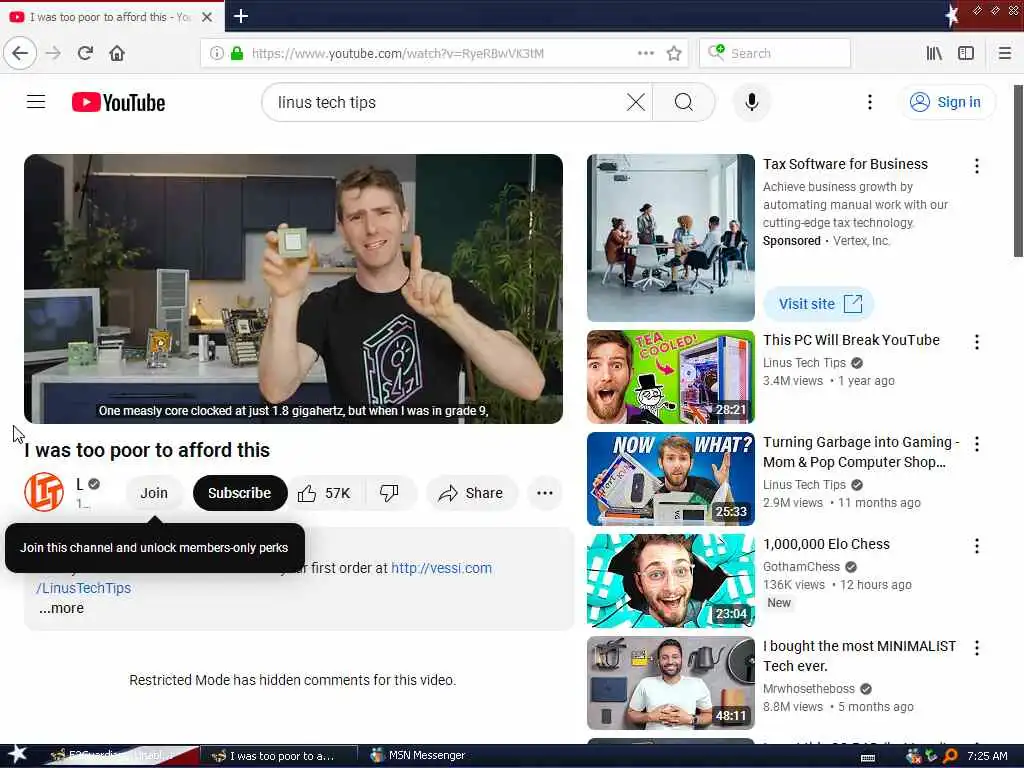Open Mrwhosetheboss channel name
The width and height of the screenshot is (1024, 768).
click(808, 689)
